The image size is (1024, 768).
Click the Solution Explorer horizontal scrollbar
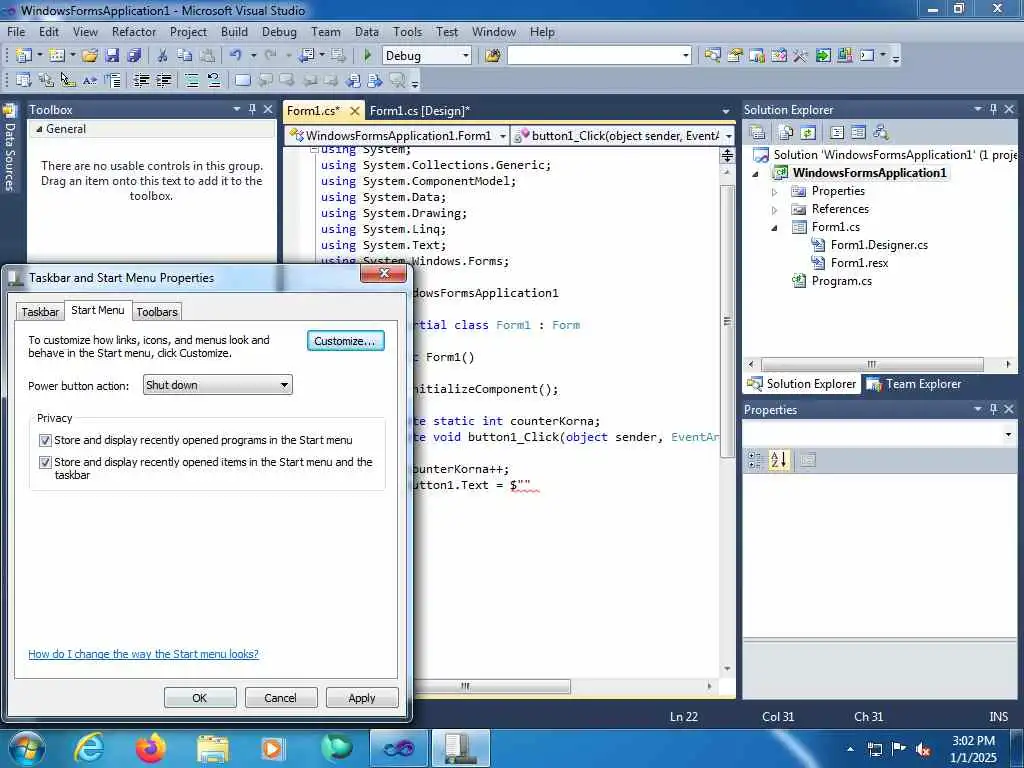tap(872, 364)
